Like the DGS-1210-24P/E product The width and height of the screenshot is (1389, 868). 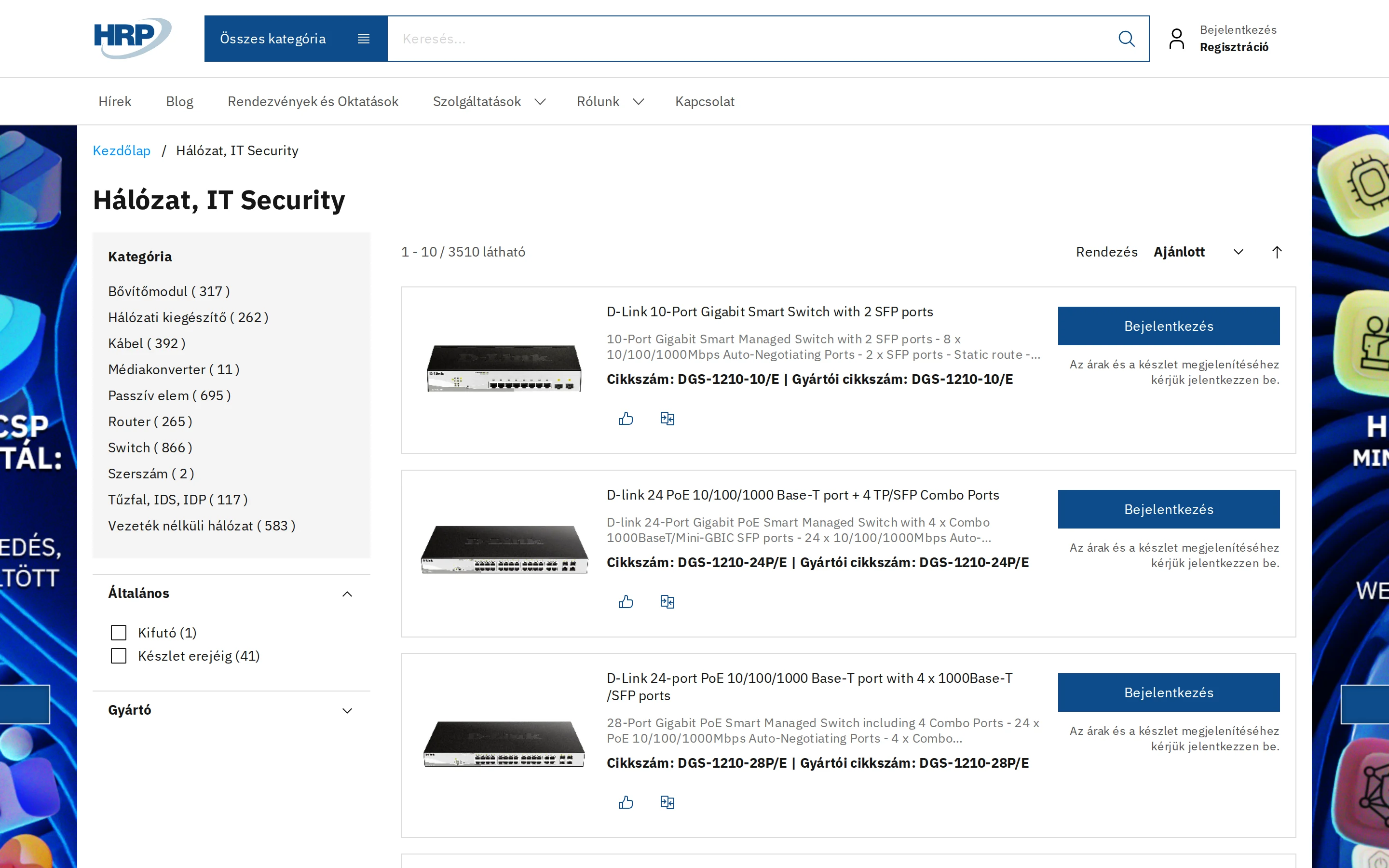[x=626, y=602]
